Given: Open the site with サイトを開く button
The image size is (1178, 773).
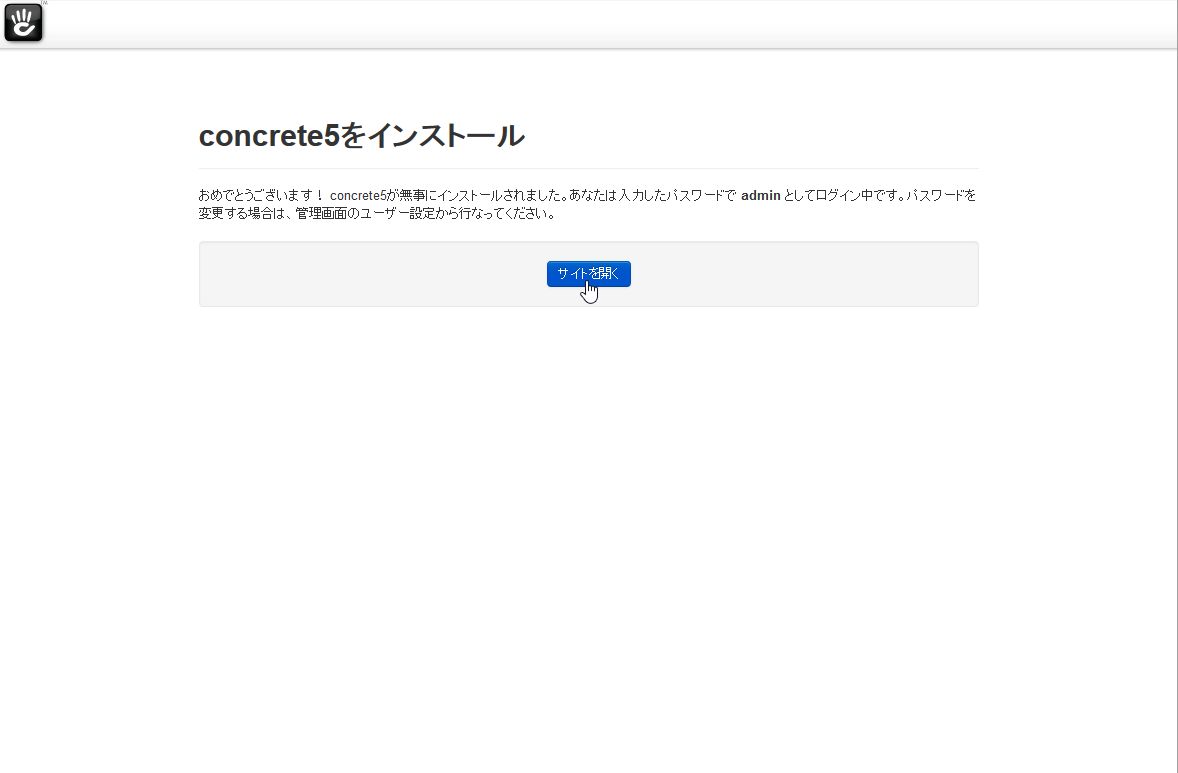Looking at the screenshot, I should point(588,273).
